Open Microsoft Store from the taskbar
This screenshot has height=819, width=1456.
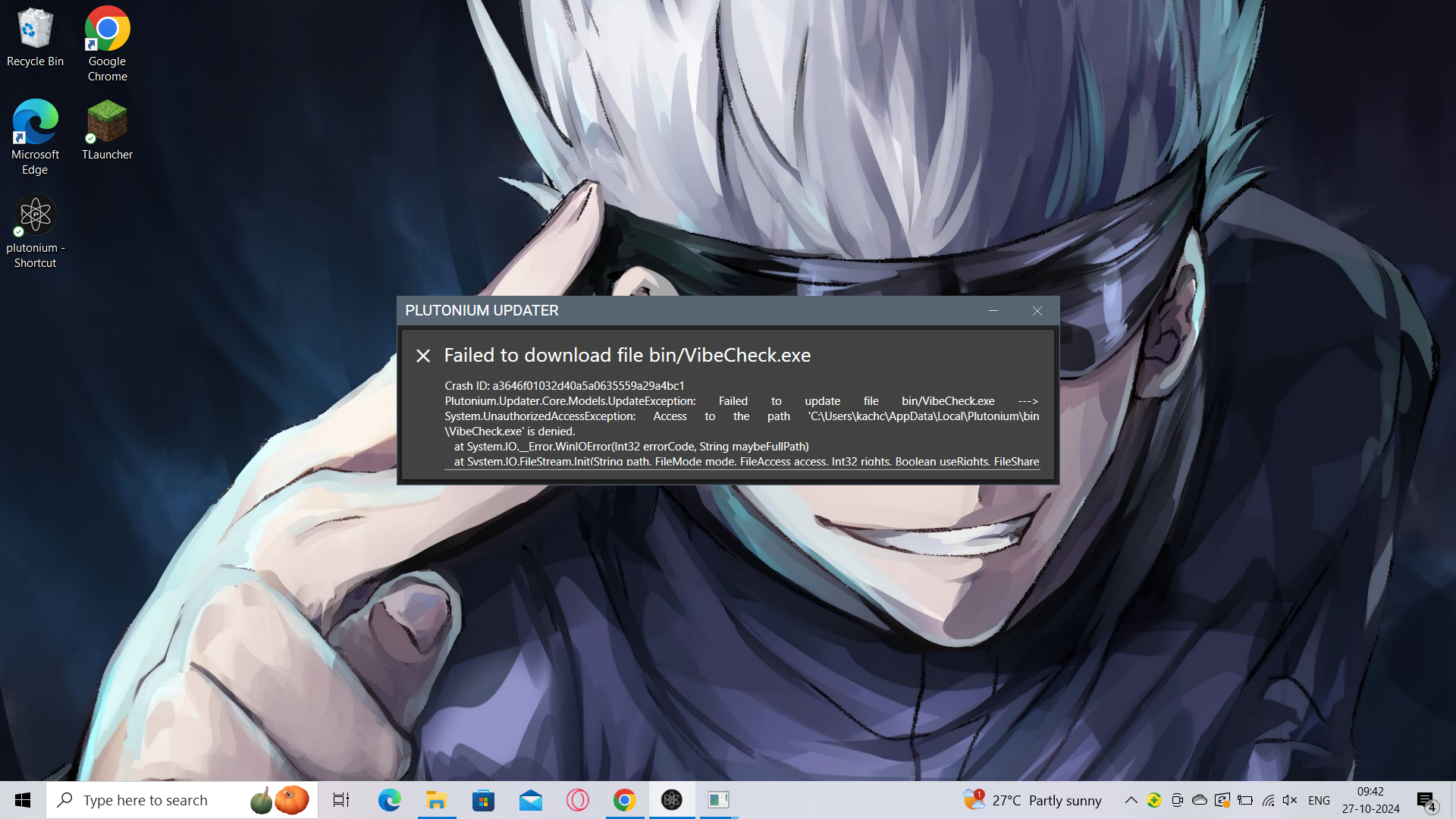483,800
